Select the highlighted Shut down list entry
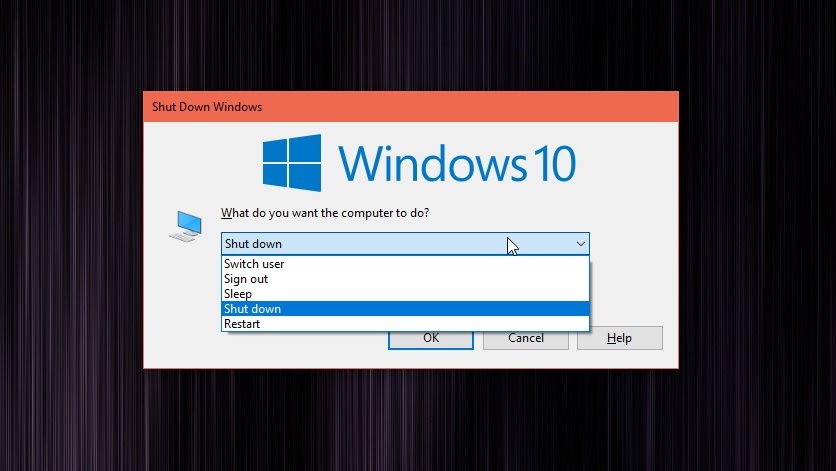 405,309
